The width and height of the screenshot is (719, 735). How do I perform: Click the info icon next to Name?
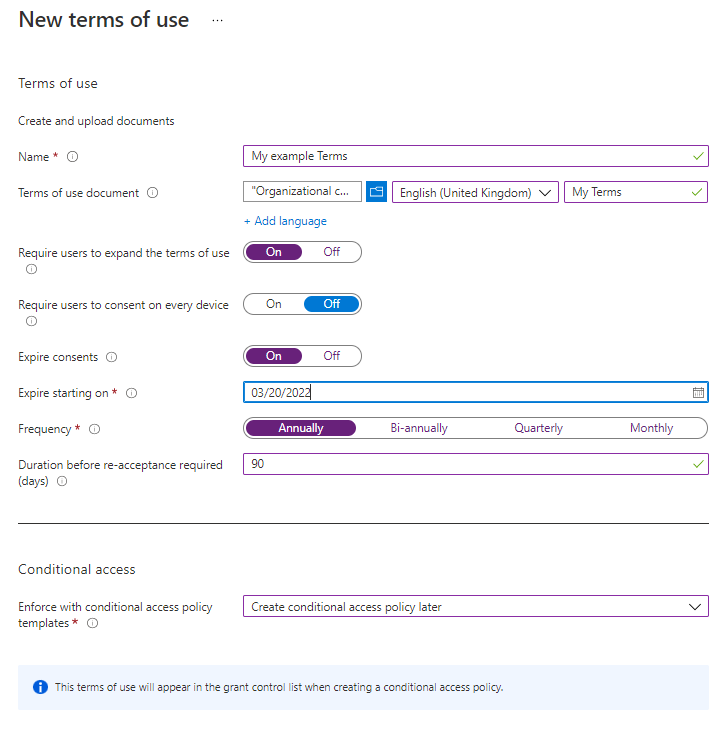point(72,157)
